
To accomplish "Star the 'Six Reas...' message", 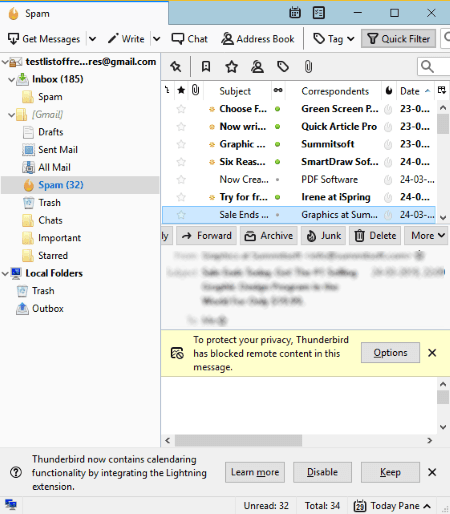I will (181, 162).
